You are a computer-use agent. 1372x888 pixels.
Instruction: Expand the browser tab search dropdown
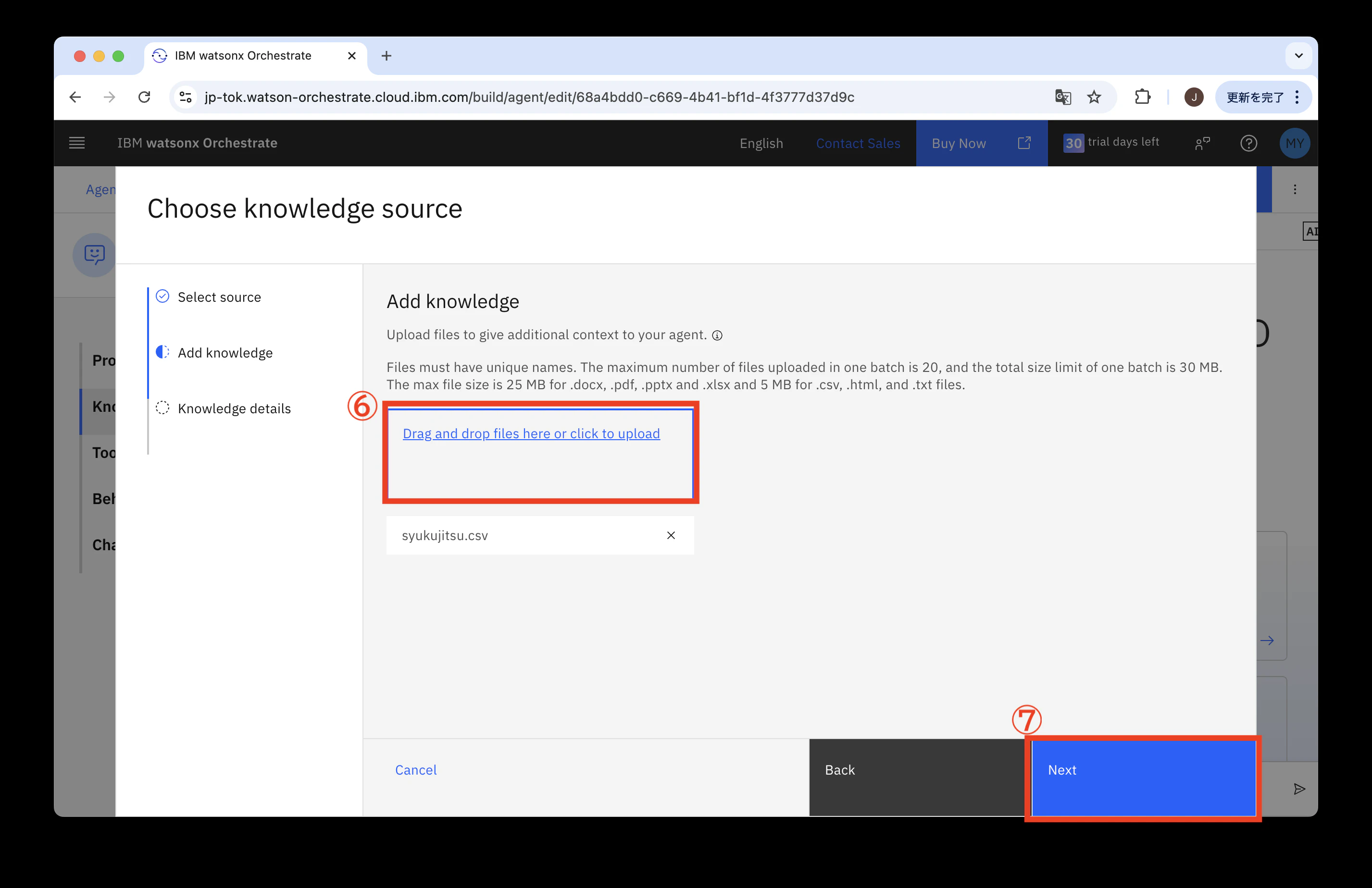1299,56
